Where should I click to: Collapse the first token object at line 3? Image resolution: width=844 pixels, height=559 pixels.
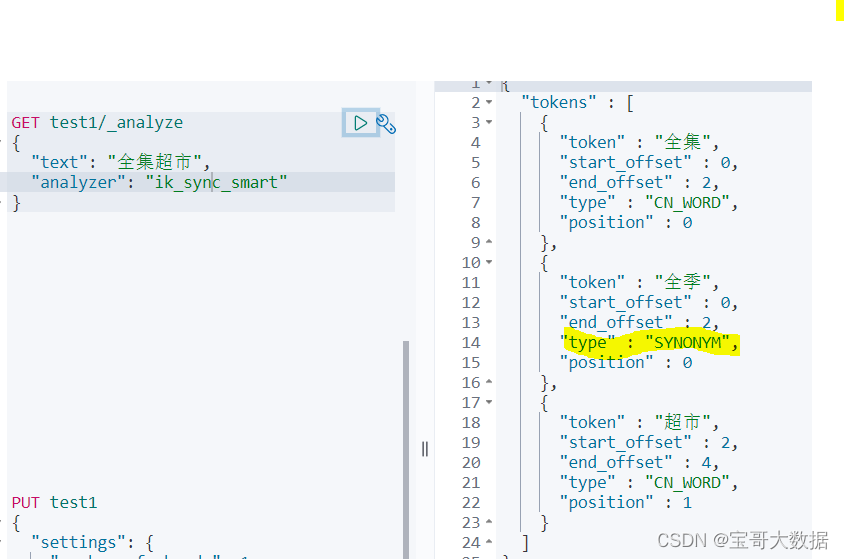pos(489,122)
